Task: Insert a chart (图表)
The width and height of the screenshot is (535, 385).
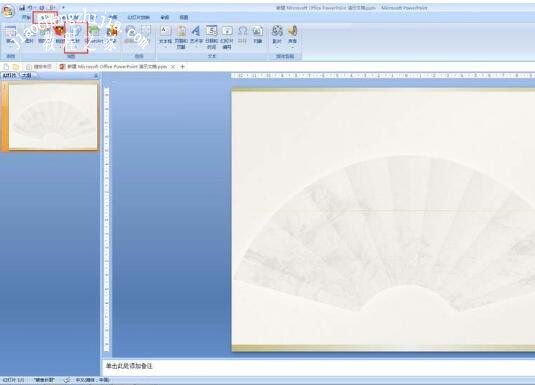Action: tap(112, 34)
